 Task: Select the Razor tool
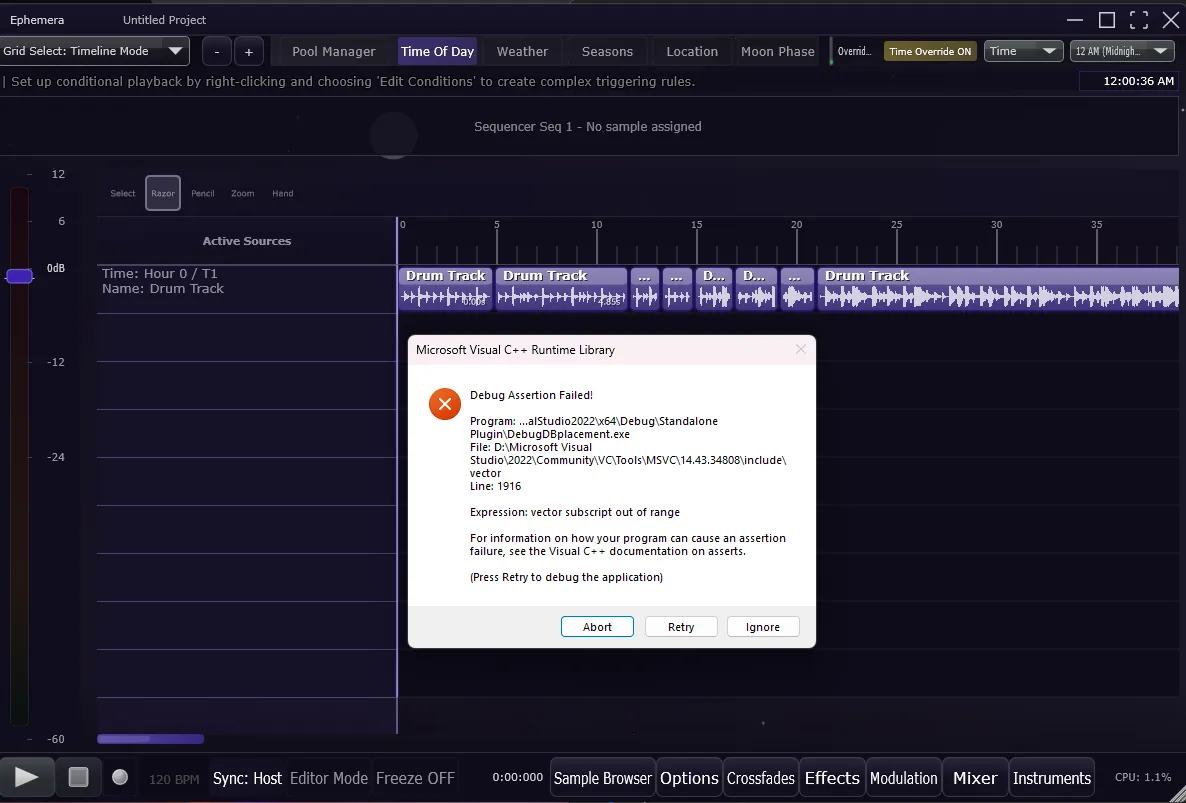click(162, 192)
